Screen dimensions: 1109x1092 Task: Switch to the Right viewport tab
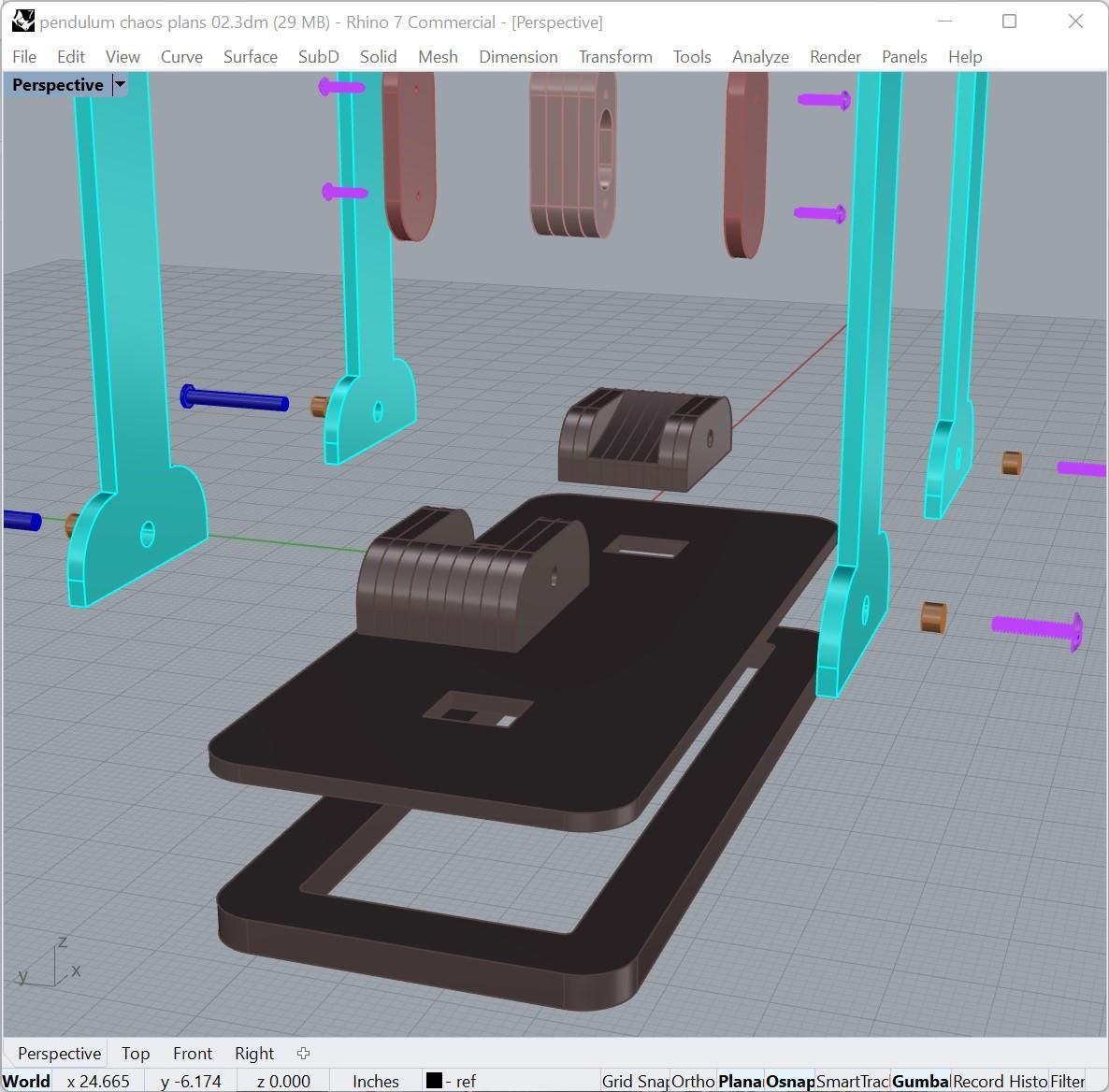tap(254, 1053)
